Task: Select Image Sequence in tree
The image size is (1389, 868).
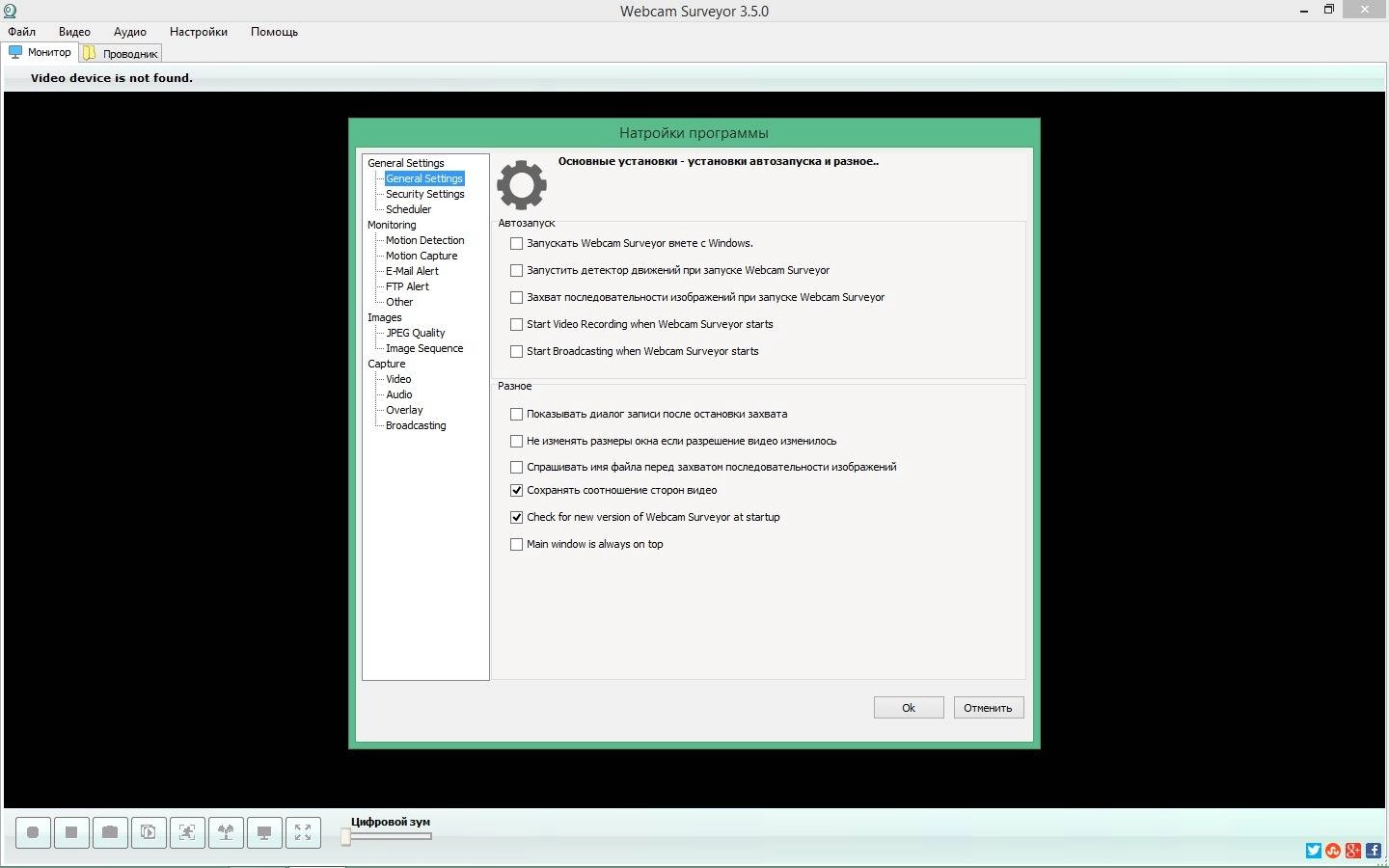Action: pos(424,348)
